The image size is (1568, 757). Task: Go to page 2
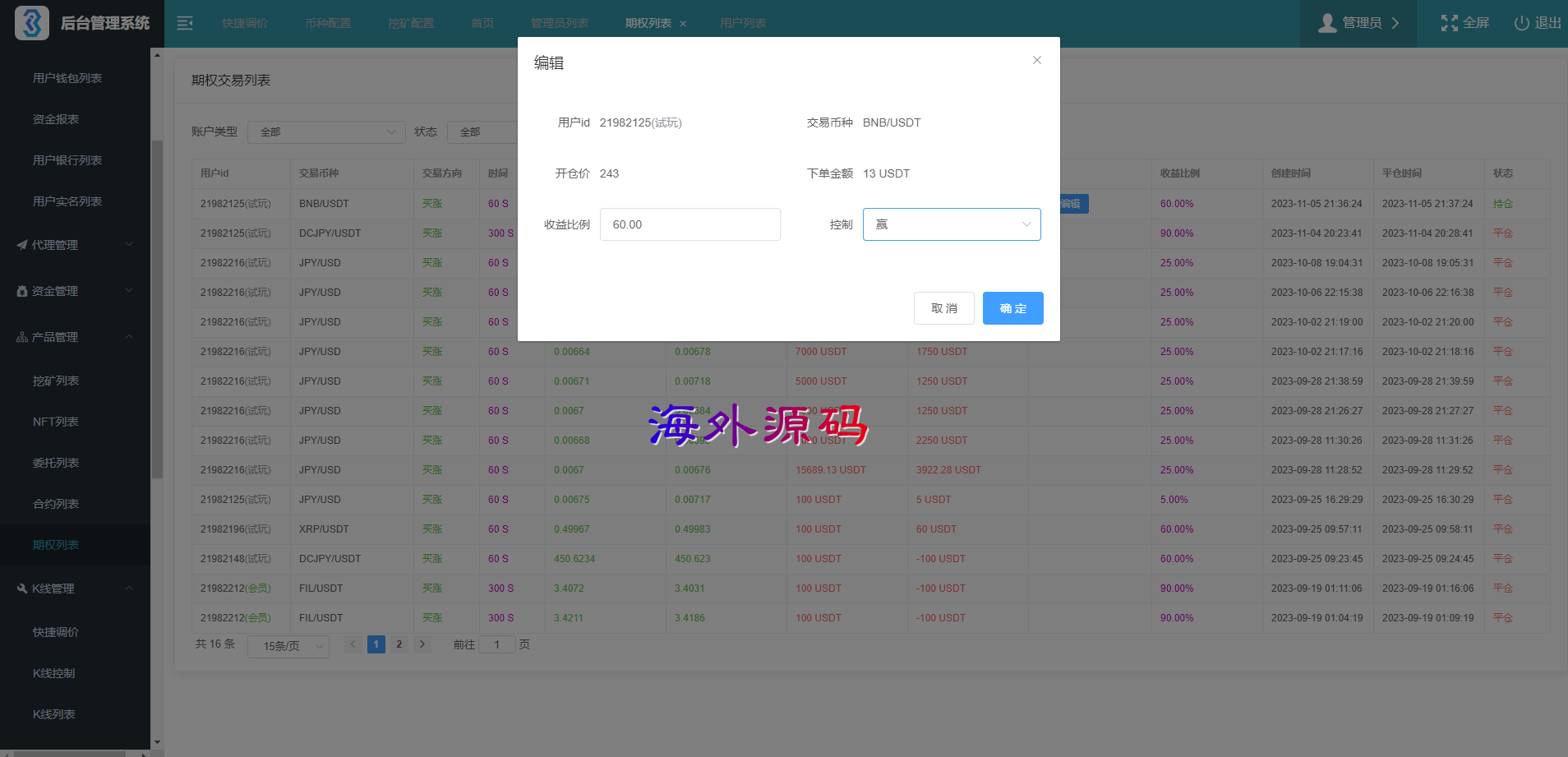(399, 644)
